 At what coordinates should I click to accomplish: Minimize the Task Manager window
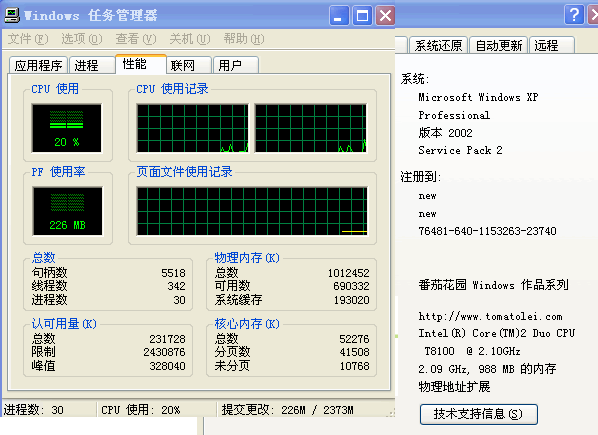pyautogui.click(x=339, y=16)
